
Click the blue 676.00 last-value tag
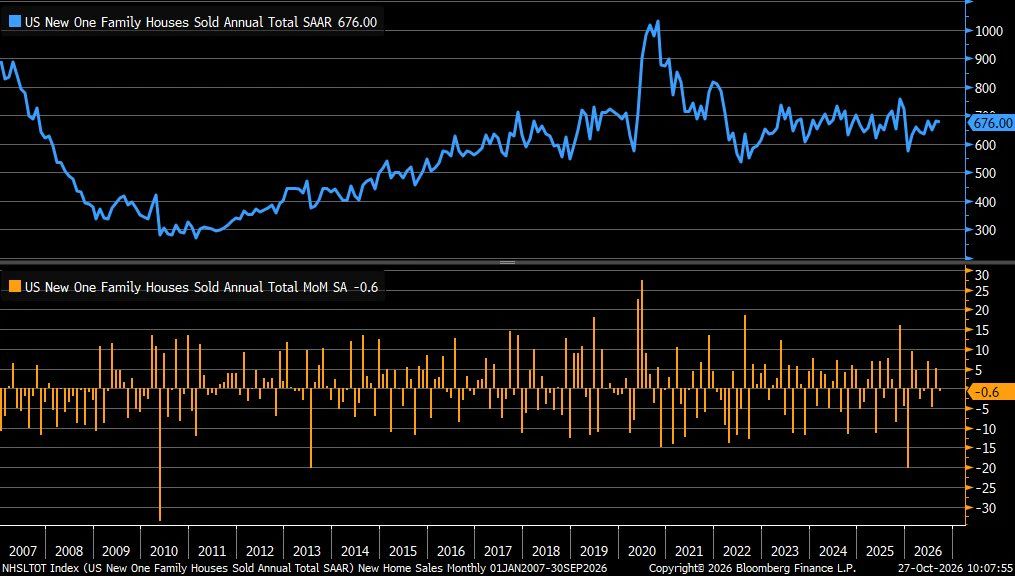(990, 122)
